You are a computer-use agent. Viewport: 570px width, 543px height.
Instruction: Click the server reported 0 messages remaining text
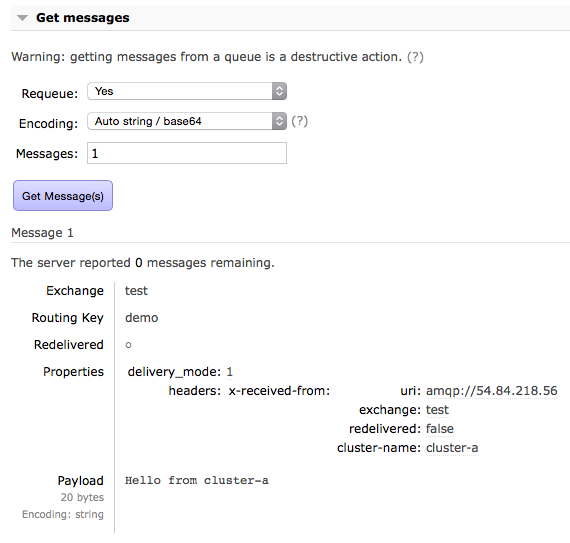(x=143, y=262)
